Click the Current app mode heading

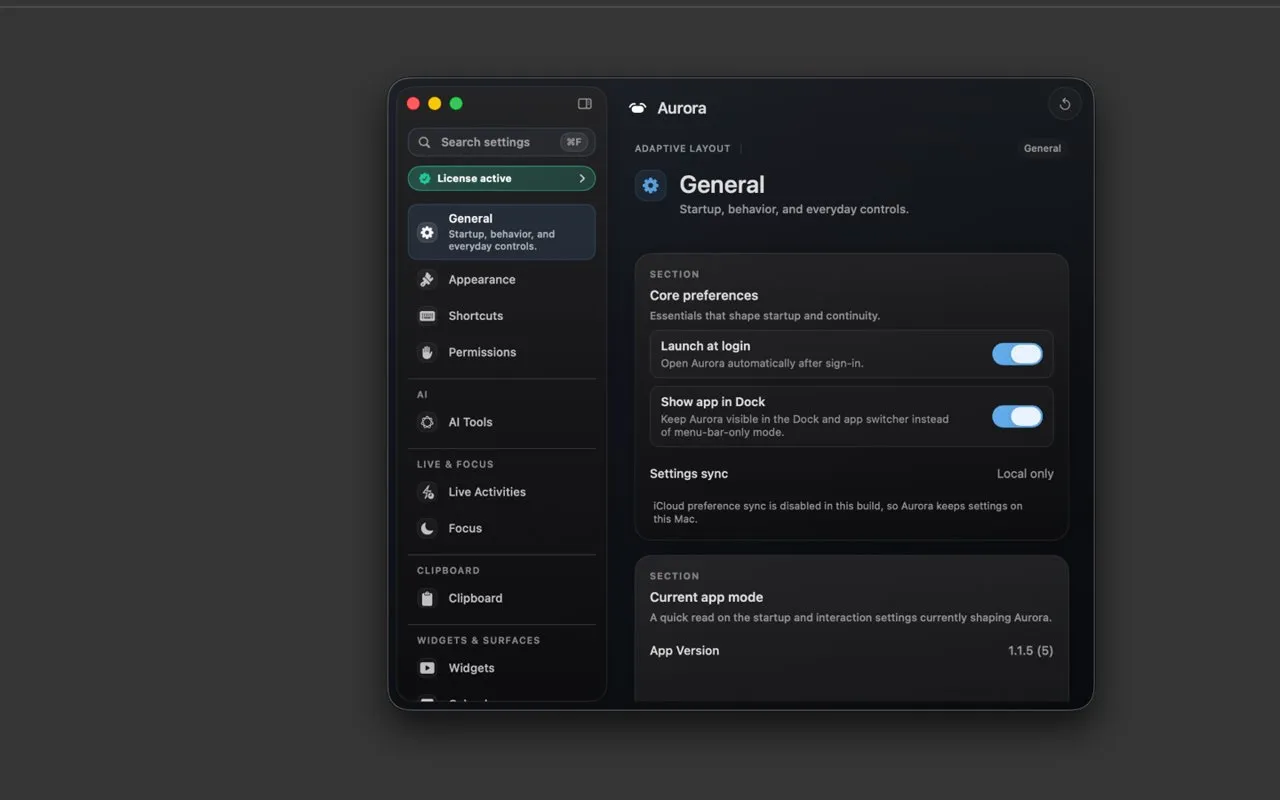[x=706, y=597]
